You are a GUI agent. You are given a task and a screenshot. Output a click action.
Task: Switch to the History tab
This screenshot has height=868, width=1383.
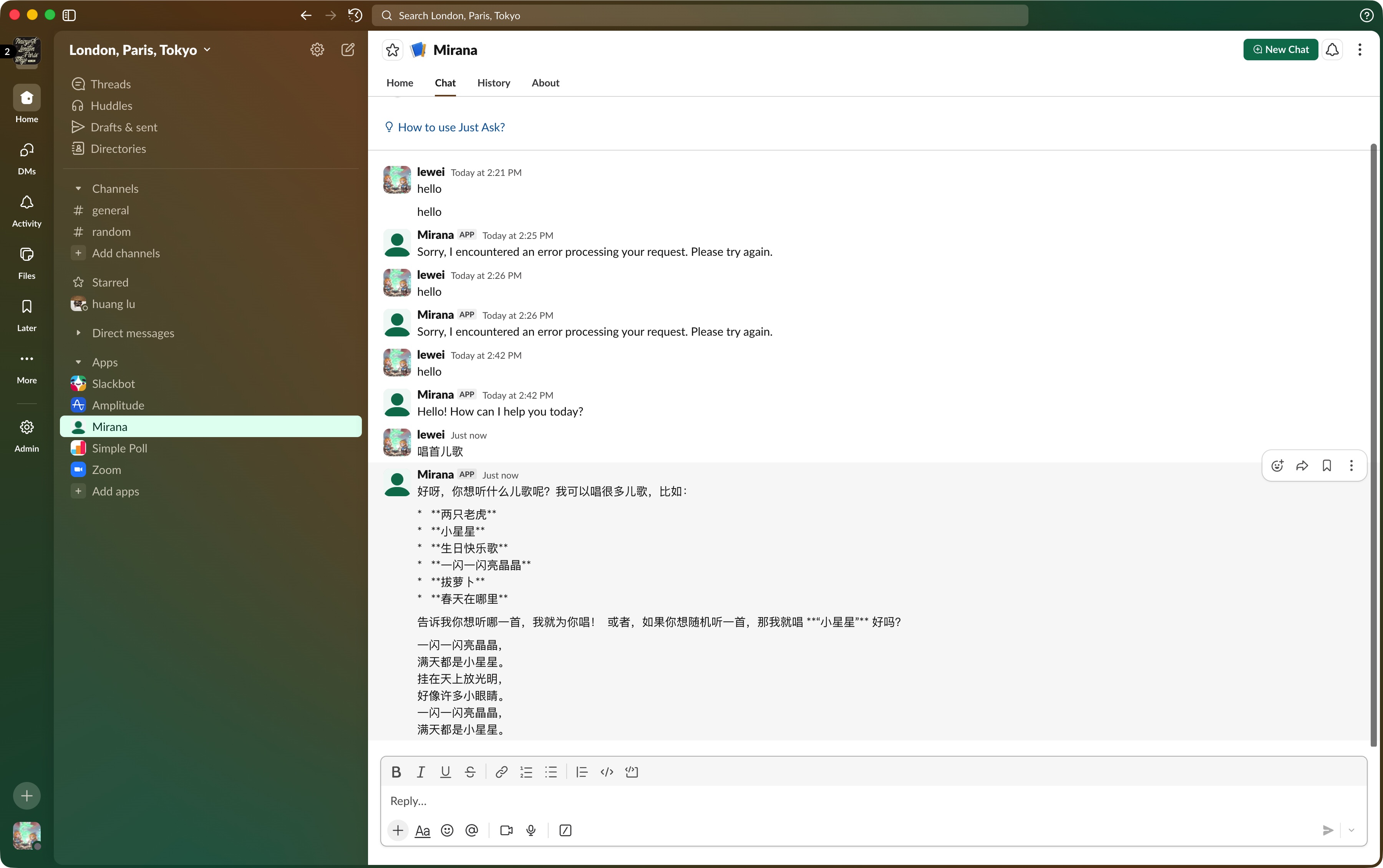point(493,83)
